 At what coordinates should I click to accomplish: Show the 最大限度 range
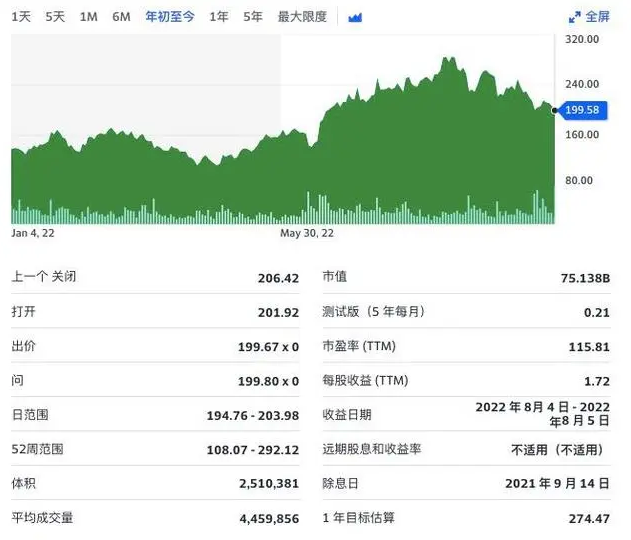pos(302,17)
